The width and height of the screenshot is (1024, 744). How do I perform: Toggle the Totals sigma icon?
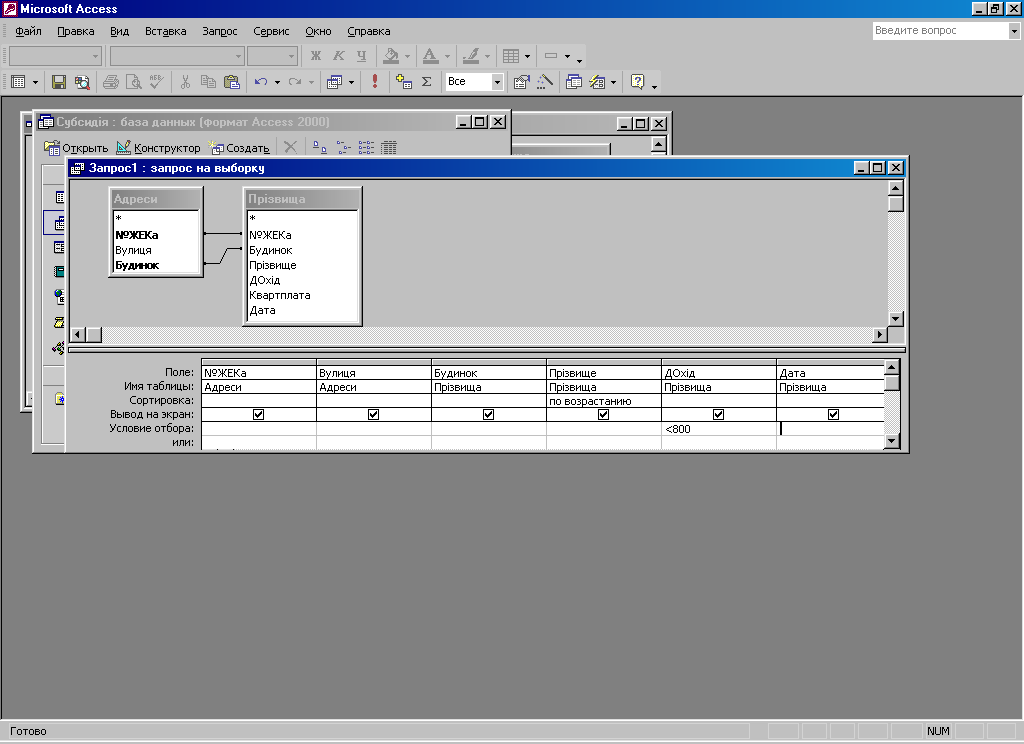tap(426, 82)
